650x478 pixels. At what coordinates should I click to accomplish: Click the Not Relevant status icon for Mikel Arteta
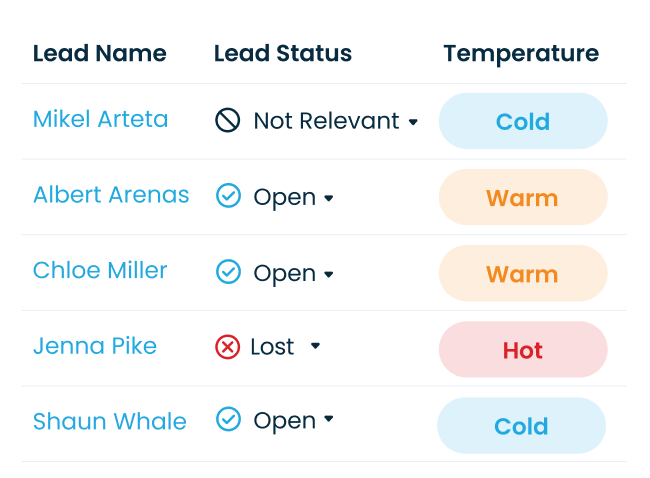tap(228, 121)
